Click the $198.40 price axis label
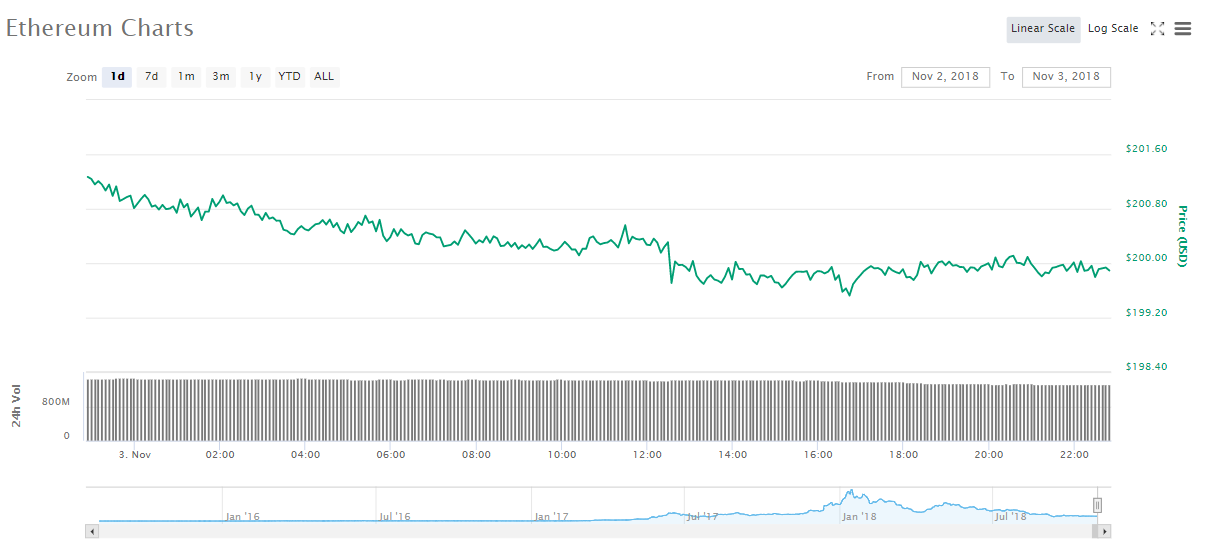 (x=1146, y=367)
